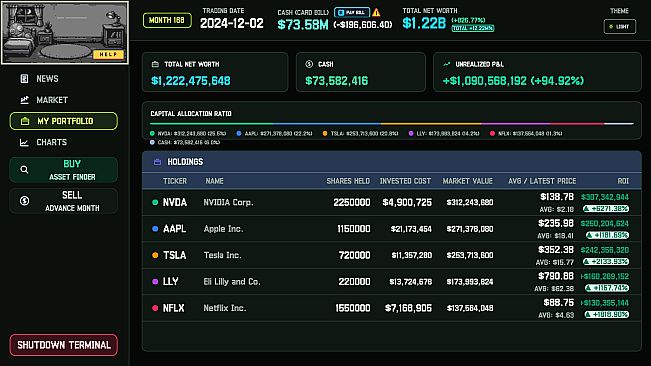This screenshot has height=366, width=651.
Task: Click the Help label on room thumbnail
Action: point(108,54)
